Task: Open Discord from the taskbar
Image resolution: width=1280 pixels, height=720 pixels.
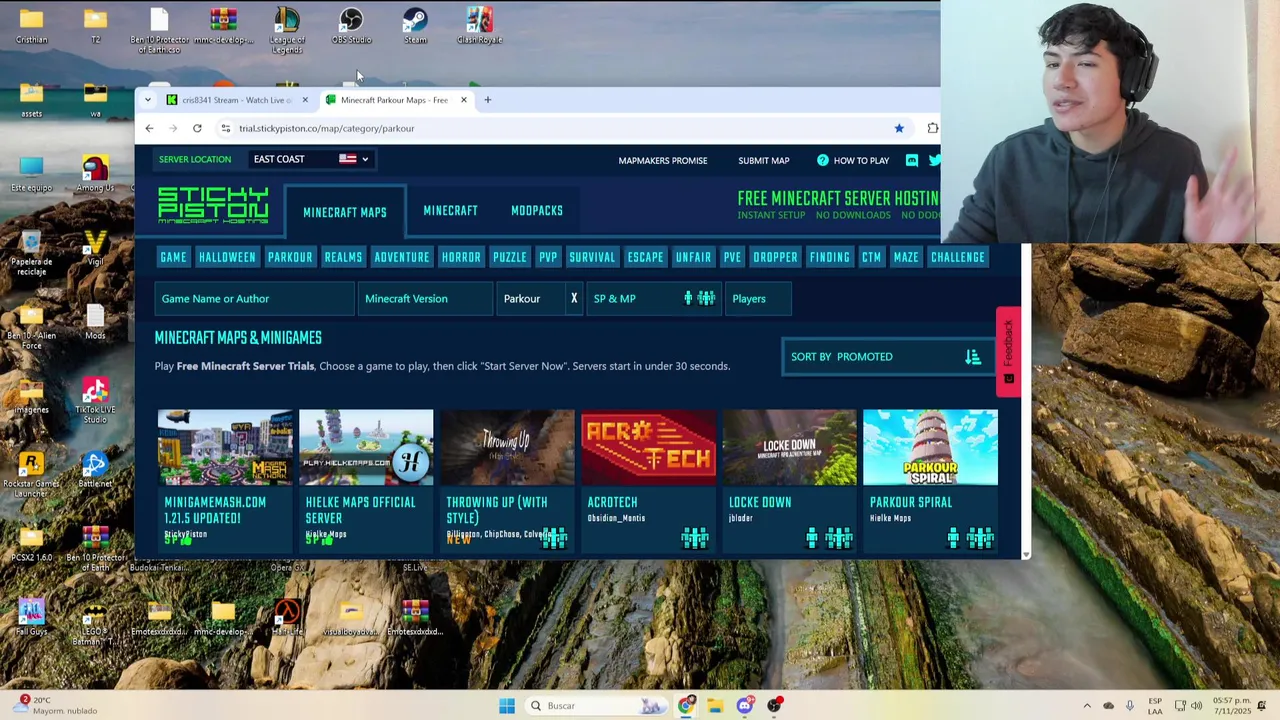Action: click(745, 706)
